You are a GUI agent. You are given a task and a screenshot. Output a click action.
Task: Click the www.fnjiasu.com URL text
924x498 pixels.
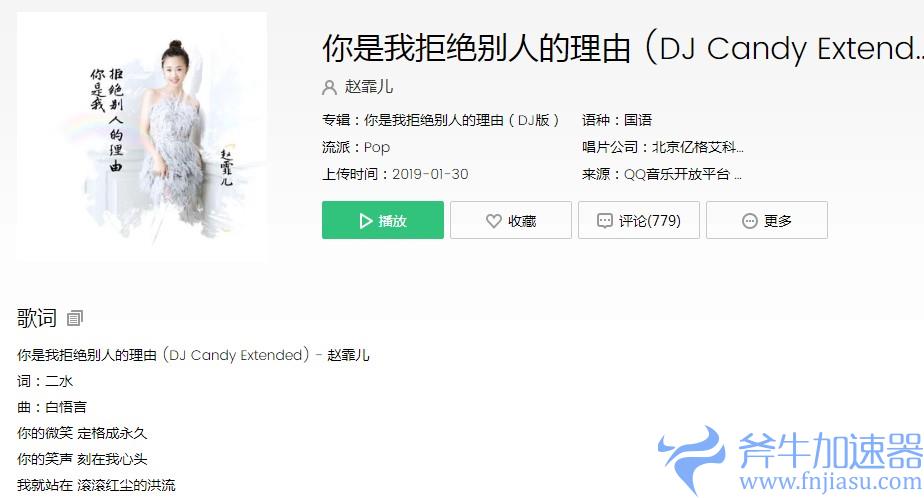coord(831,481)
